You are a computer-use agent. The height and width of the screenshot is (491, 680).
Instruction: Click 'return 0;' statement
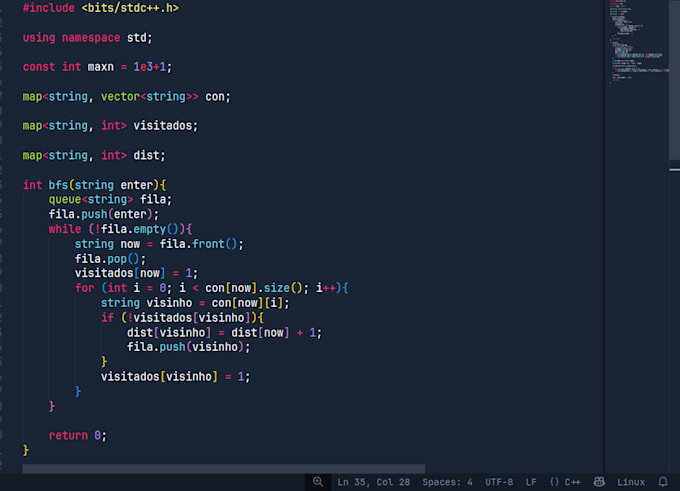[x=78, y=435]
